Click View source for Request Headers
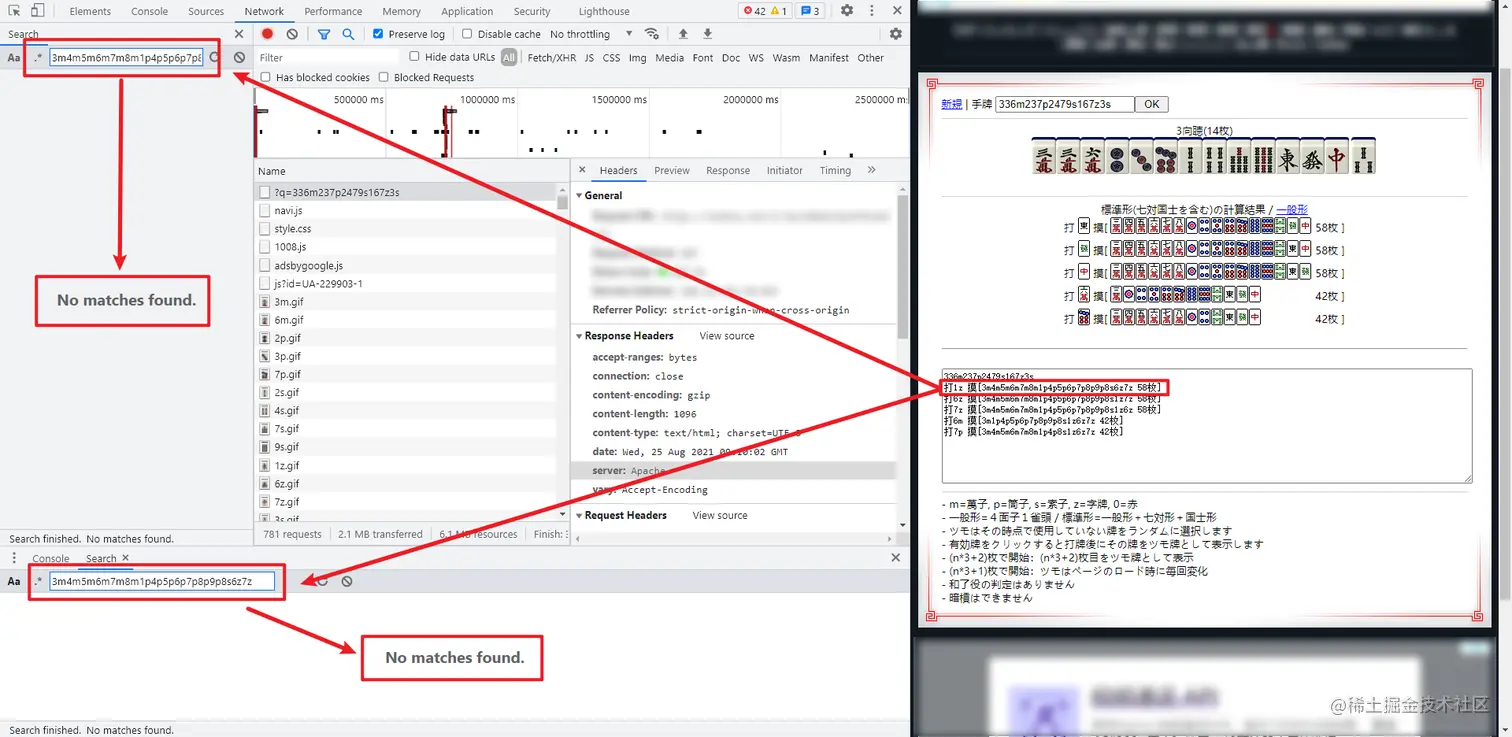1512x737 pixels. pyautogui.click(x=720, y=515)
